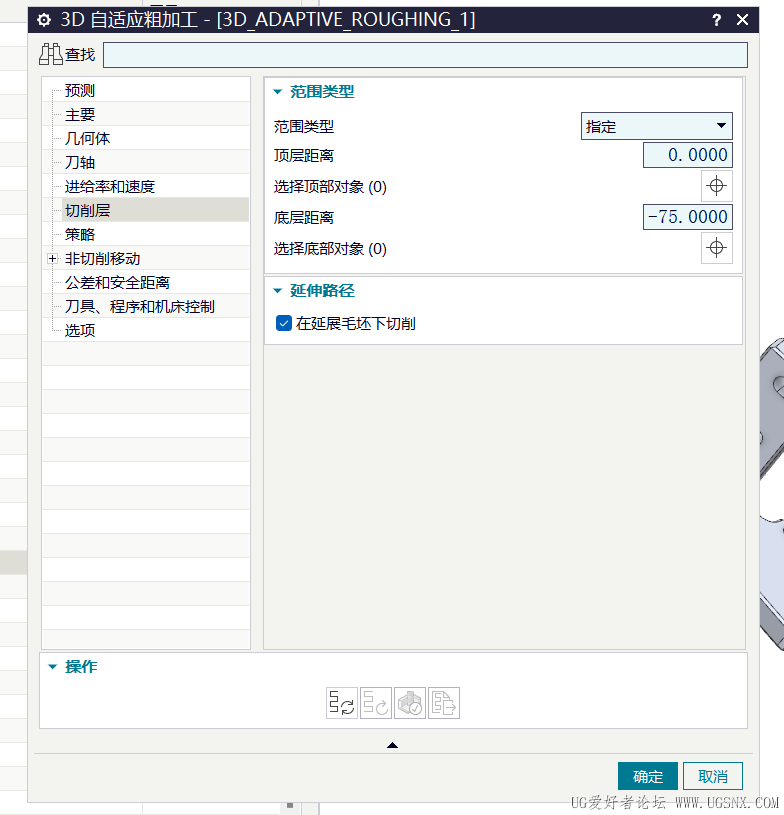This screenshot has height=815, width=784.
Task: Collapse the 延伸路径 section
Action: click(x=278, y=291)
